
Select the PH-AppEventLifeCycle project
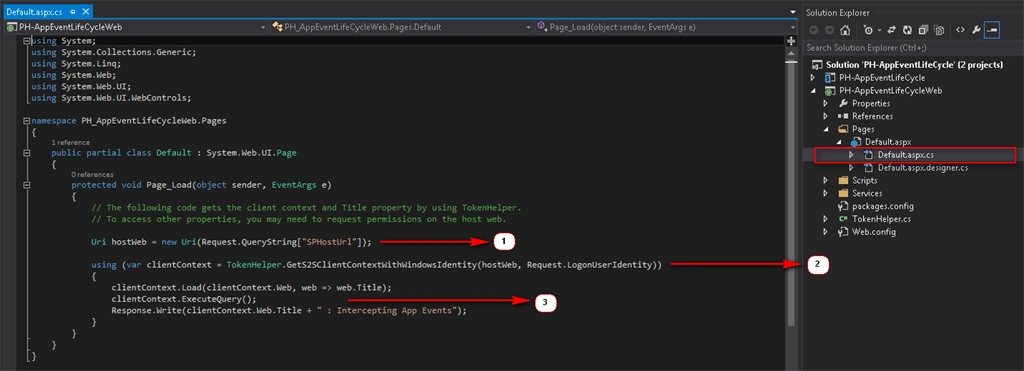coord(882,78)
